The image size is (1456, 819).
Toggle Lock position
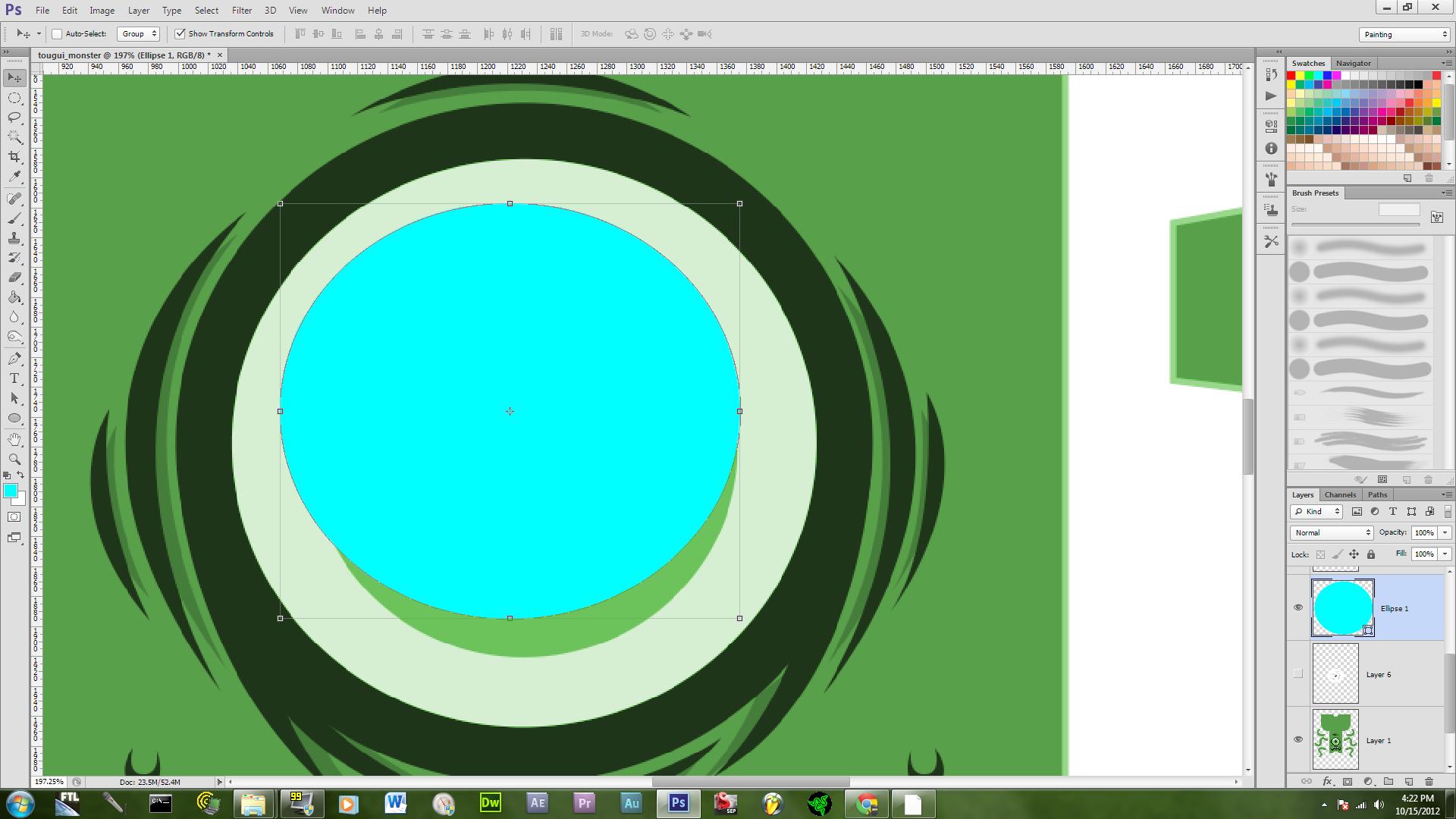tap(1354, 554)
